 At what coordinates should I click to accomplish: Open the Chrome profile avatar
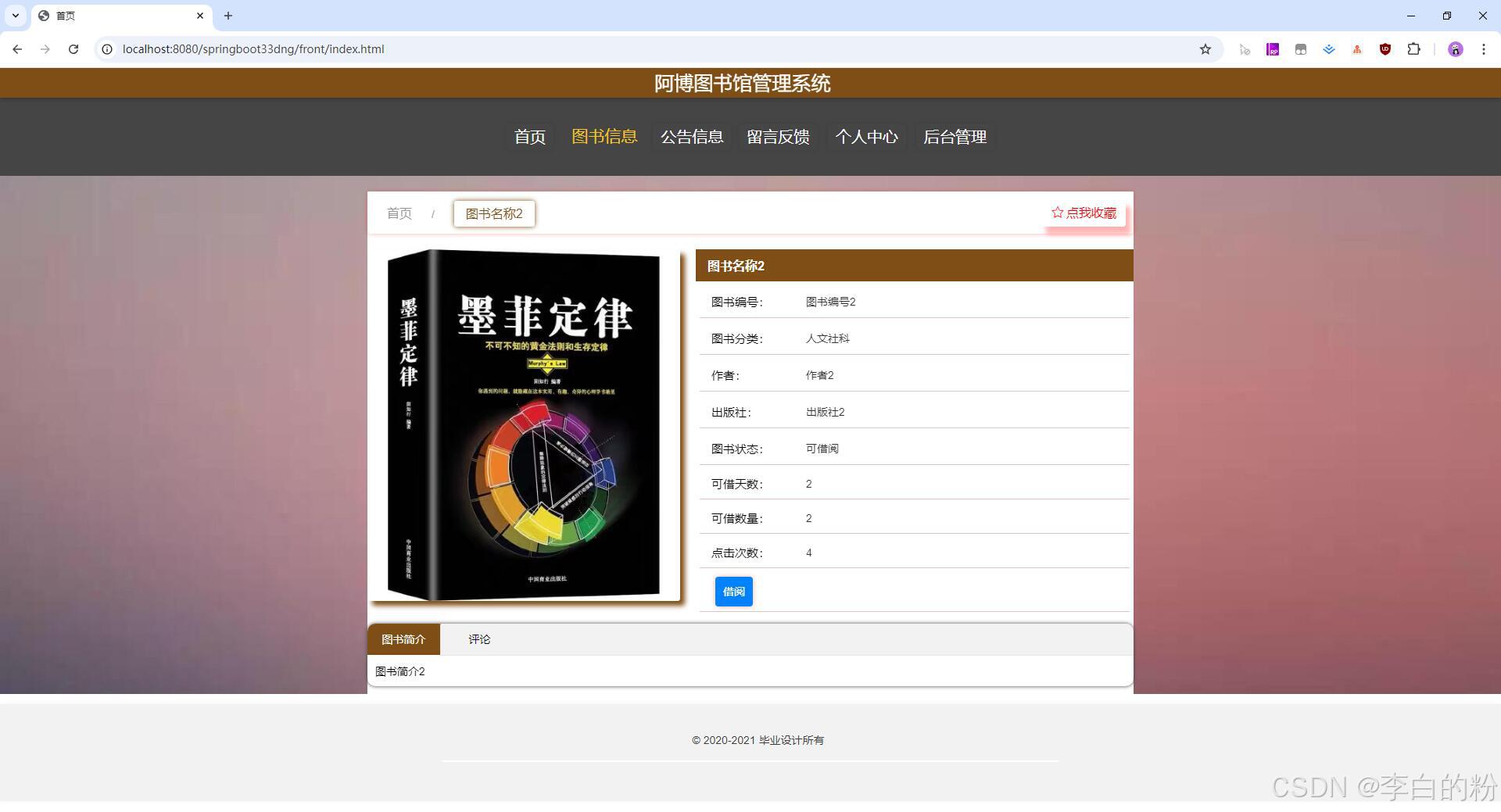pos(1455,49)
